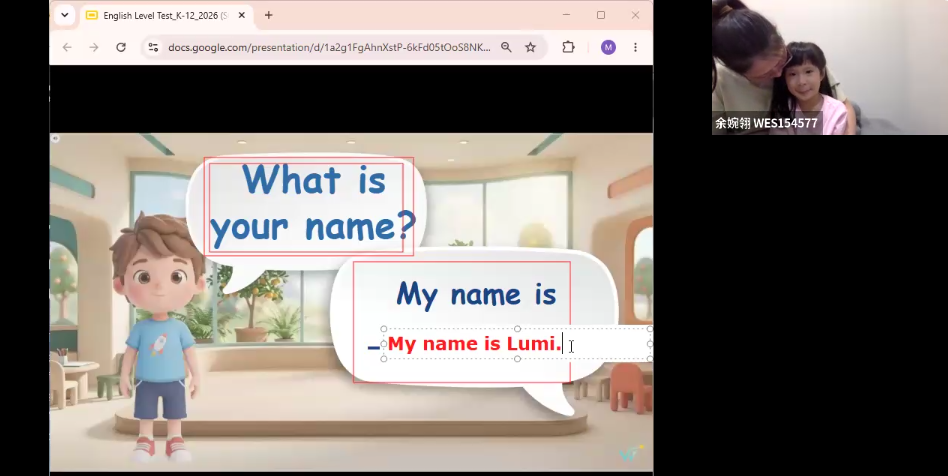Open the zoom magnifier icon
The height and width of the screenshot is (476, 948).
pyautogui.click(x=506, y=47)
